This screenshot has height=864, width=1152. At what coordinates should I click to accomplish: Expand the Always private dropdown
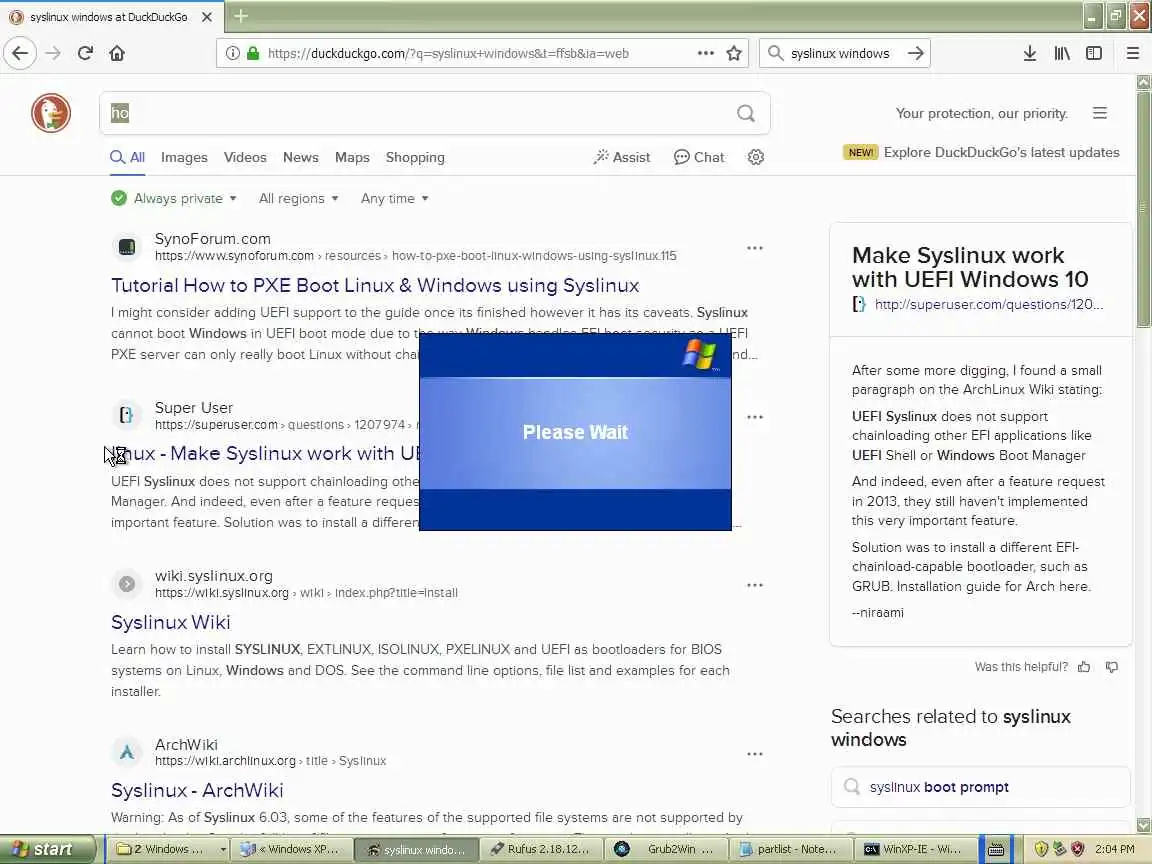tap(174, 198)
